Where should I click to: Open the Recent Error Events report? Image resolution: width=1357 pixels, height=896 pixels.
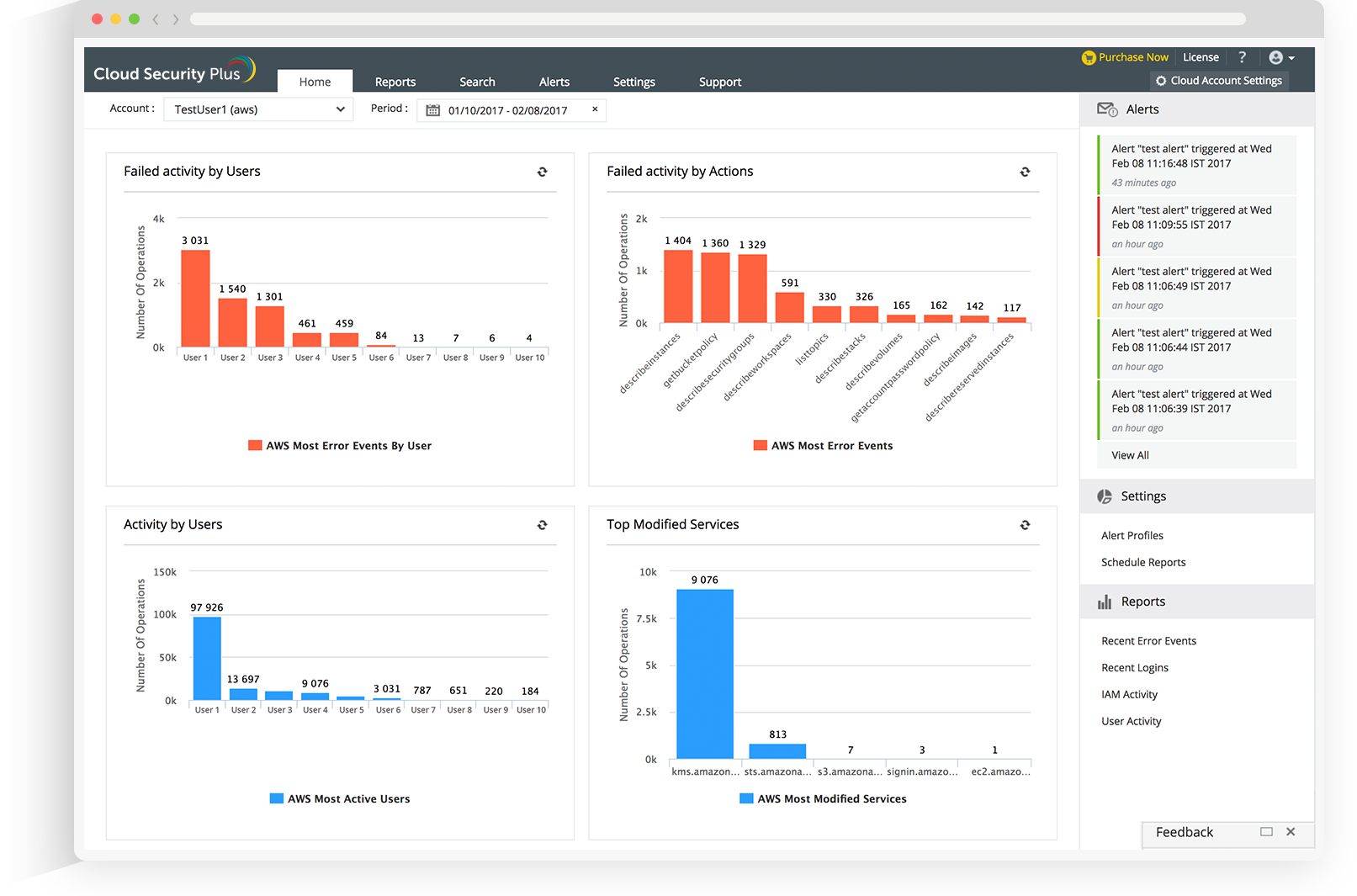click(x=1148, y=640)
